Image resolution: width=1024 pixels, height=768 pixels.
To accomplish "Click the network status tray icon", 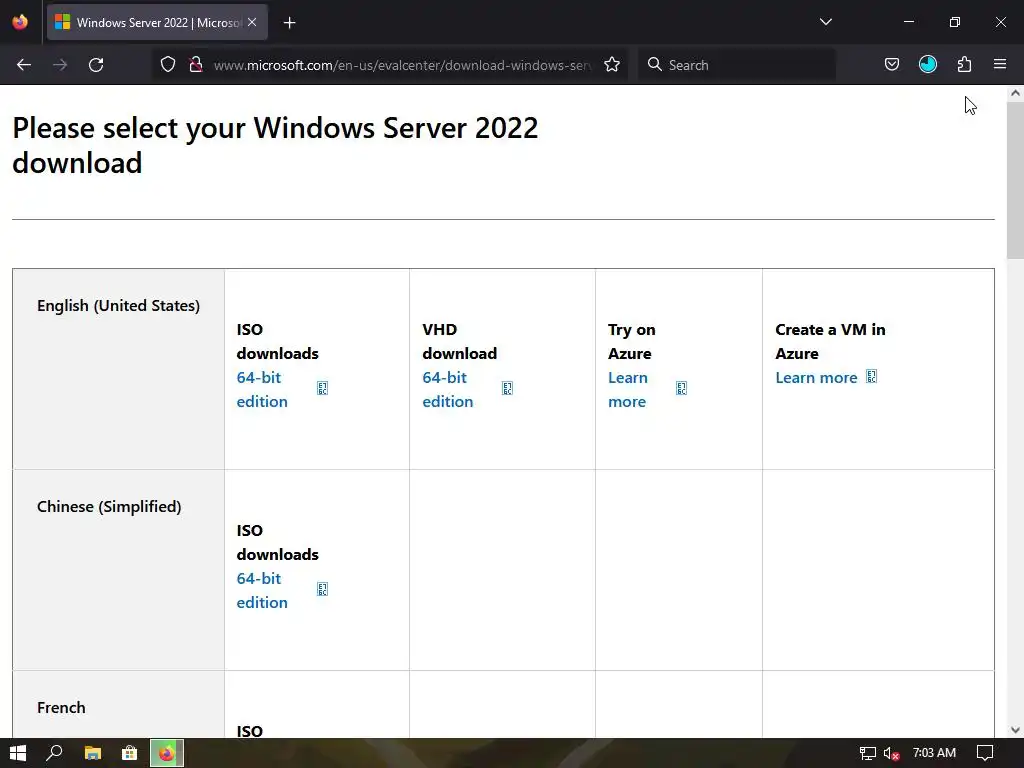I will 867,754.
